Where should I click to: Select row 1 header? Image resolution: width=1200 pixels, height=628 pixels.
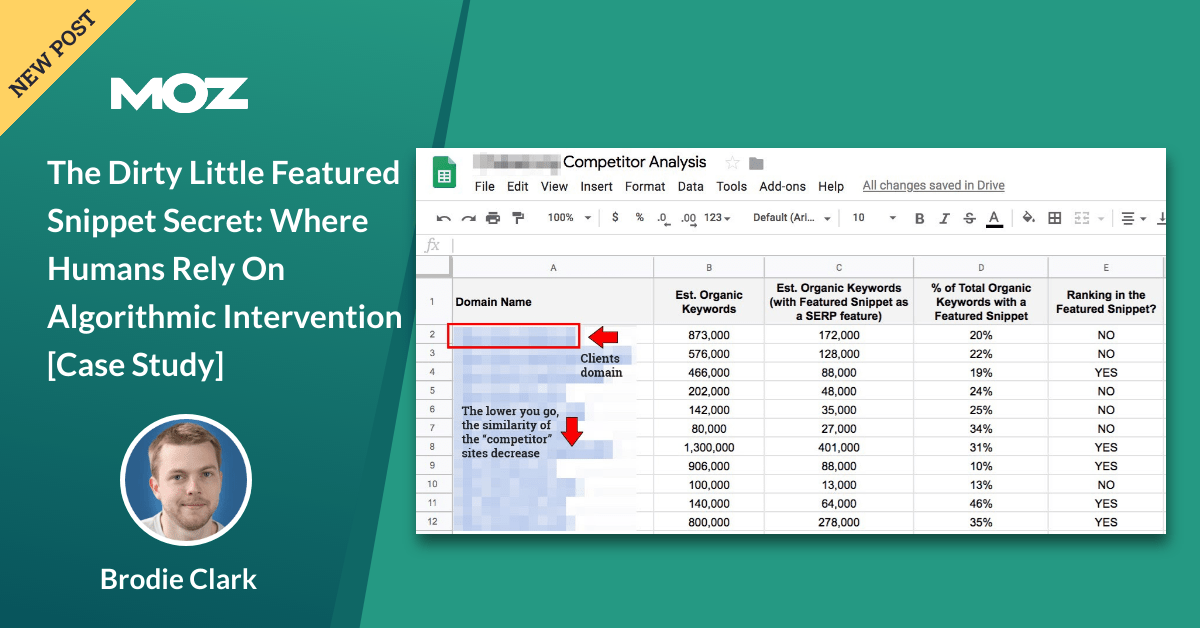(434, 301)
